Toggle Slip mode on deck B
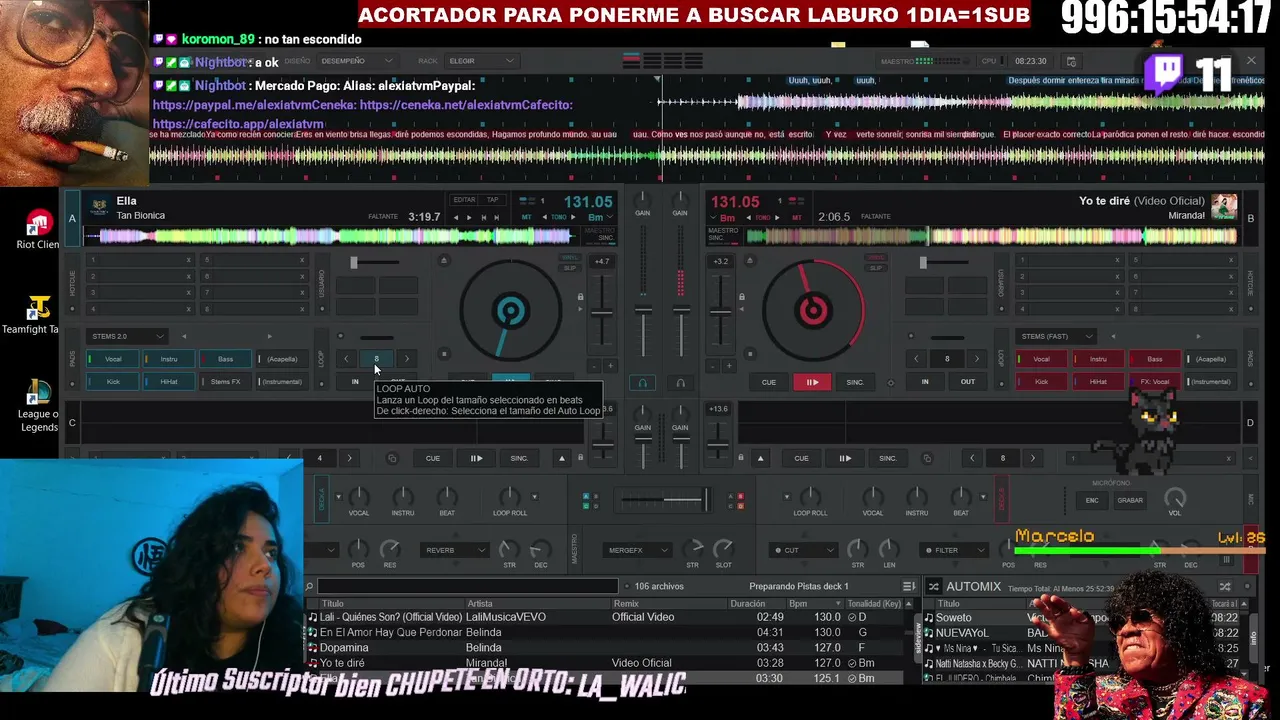Viewport: 1280px width, 720px height. pyautogui.click(x=876, y=268)
